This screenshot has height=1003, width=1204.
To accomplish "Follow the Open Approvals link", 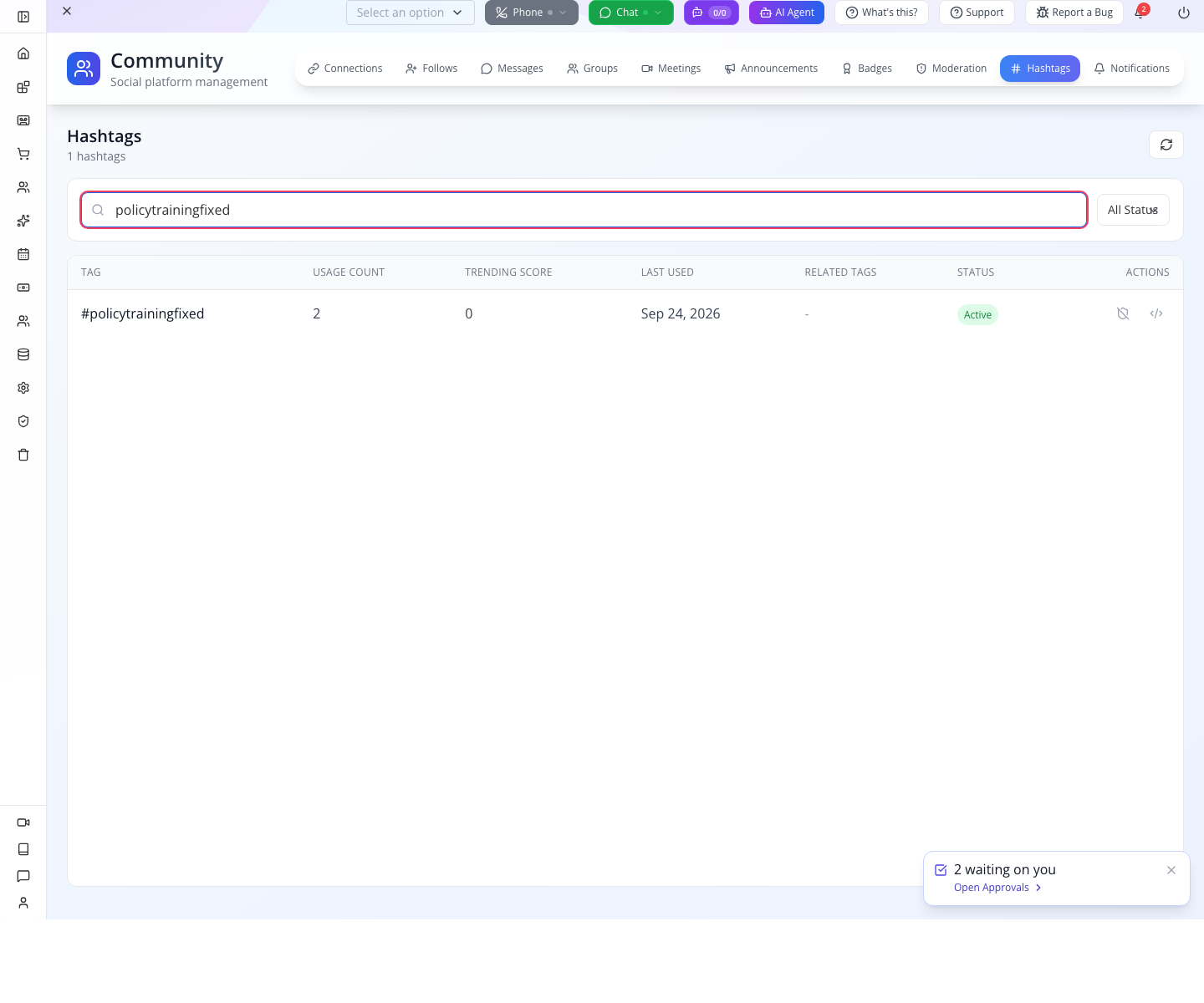I will [997, 888].
